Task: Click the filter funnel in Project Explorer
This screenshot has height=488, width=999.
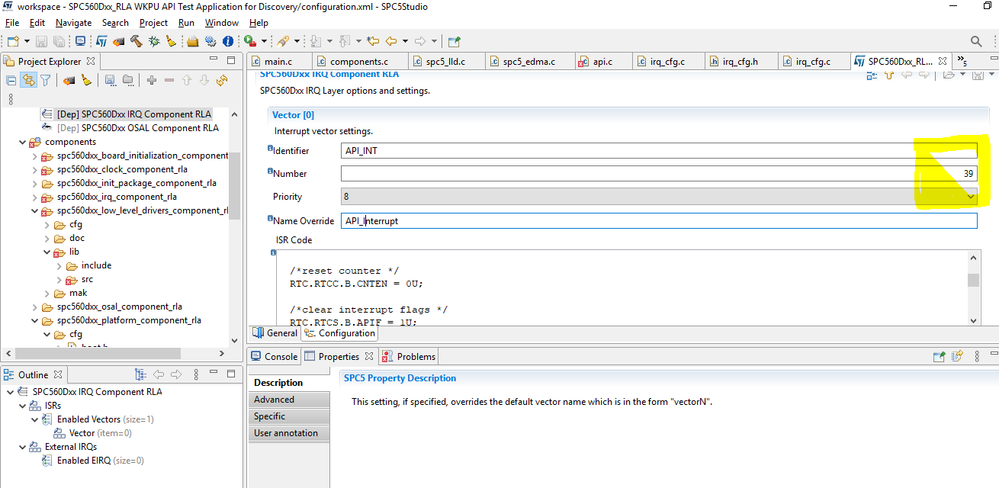Action: tap(46, 80)
